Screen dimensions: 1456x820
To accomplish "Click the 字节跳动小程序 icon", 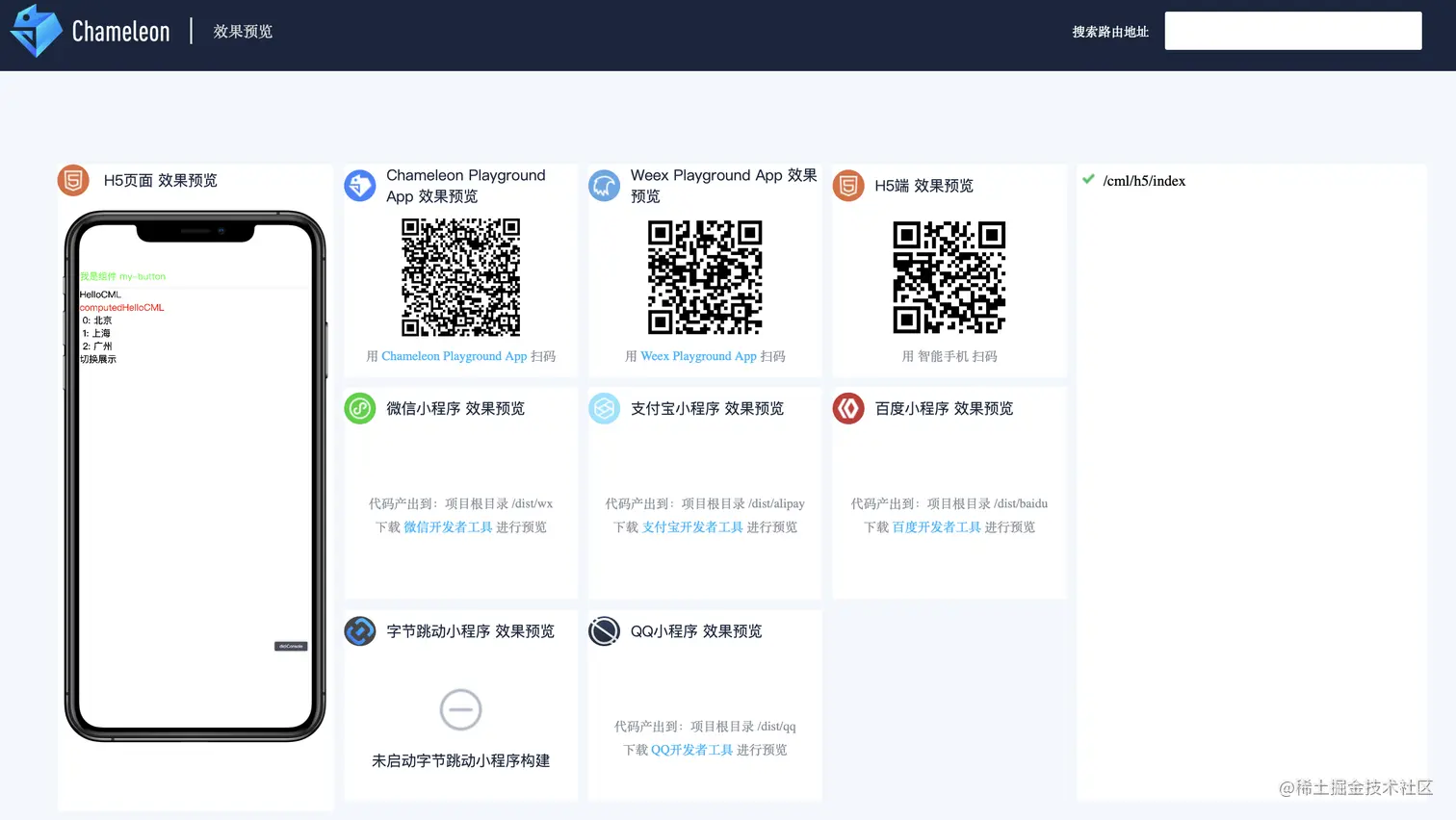I will click(x=360, y=631).
